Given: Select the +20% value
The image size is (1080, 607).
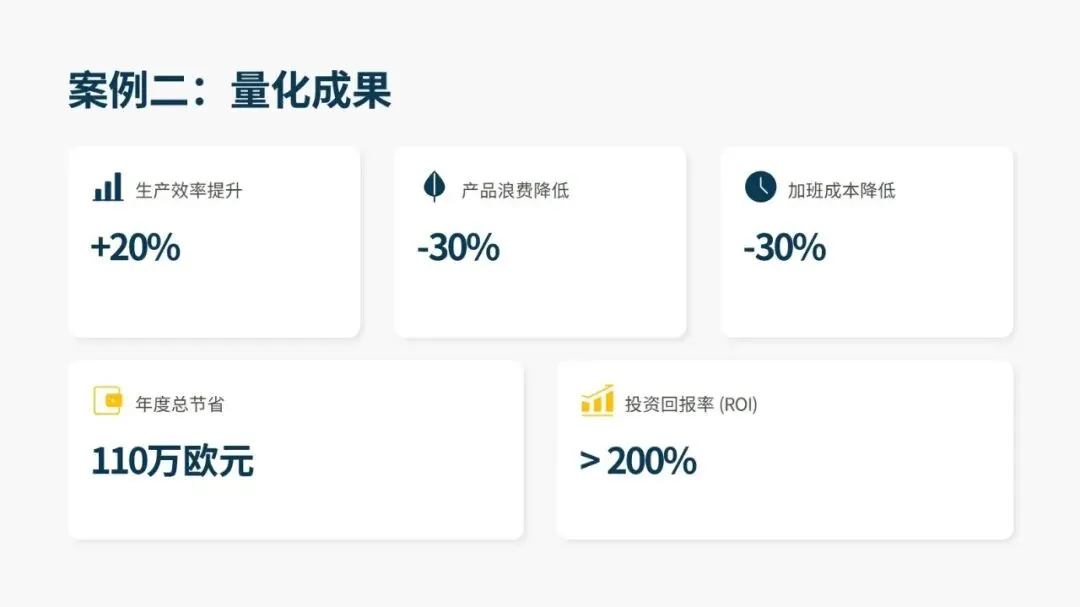Looking at the screenshot, I should tap(135, 247).
